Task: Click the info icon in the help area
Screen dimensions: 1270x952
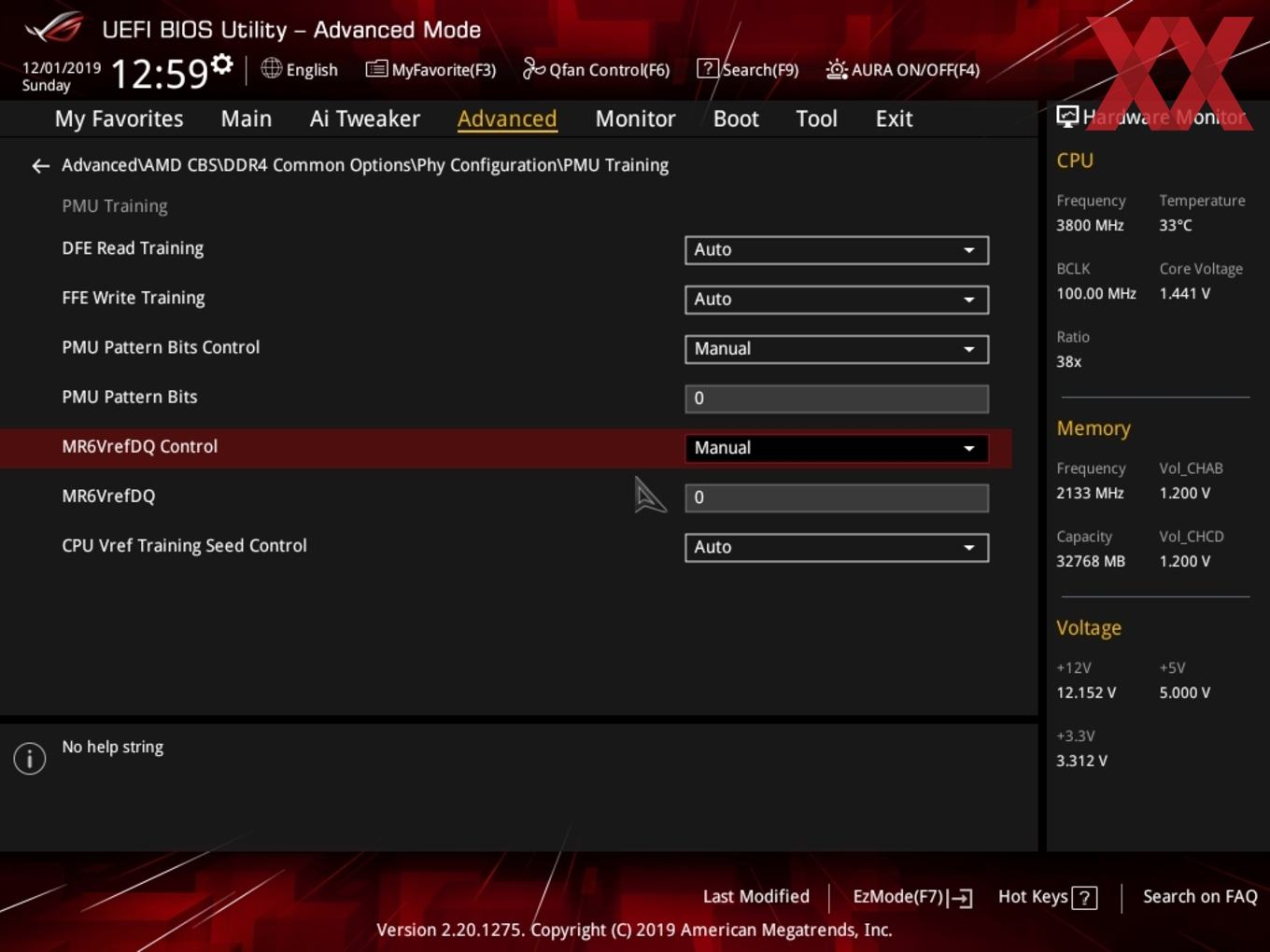Action: tap(30, 758)
